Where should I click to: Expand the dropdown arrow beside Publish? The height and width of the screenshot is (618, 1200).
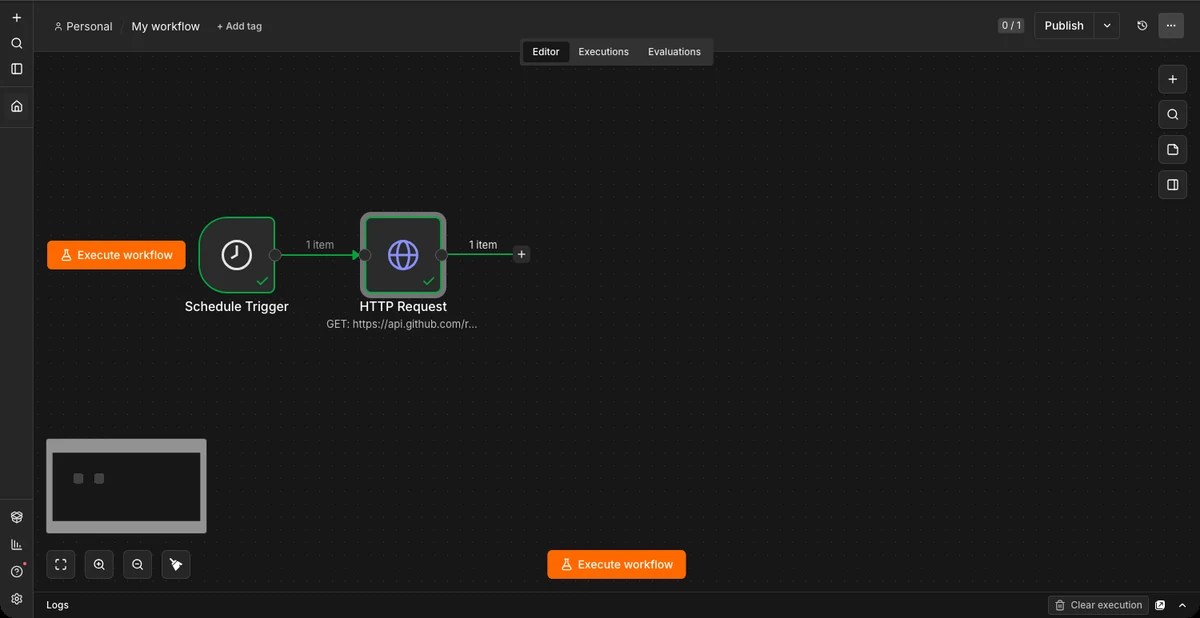click(1107, 26)
